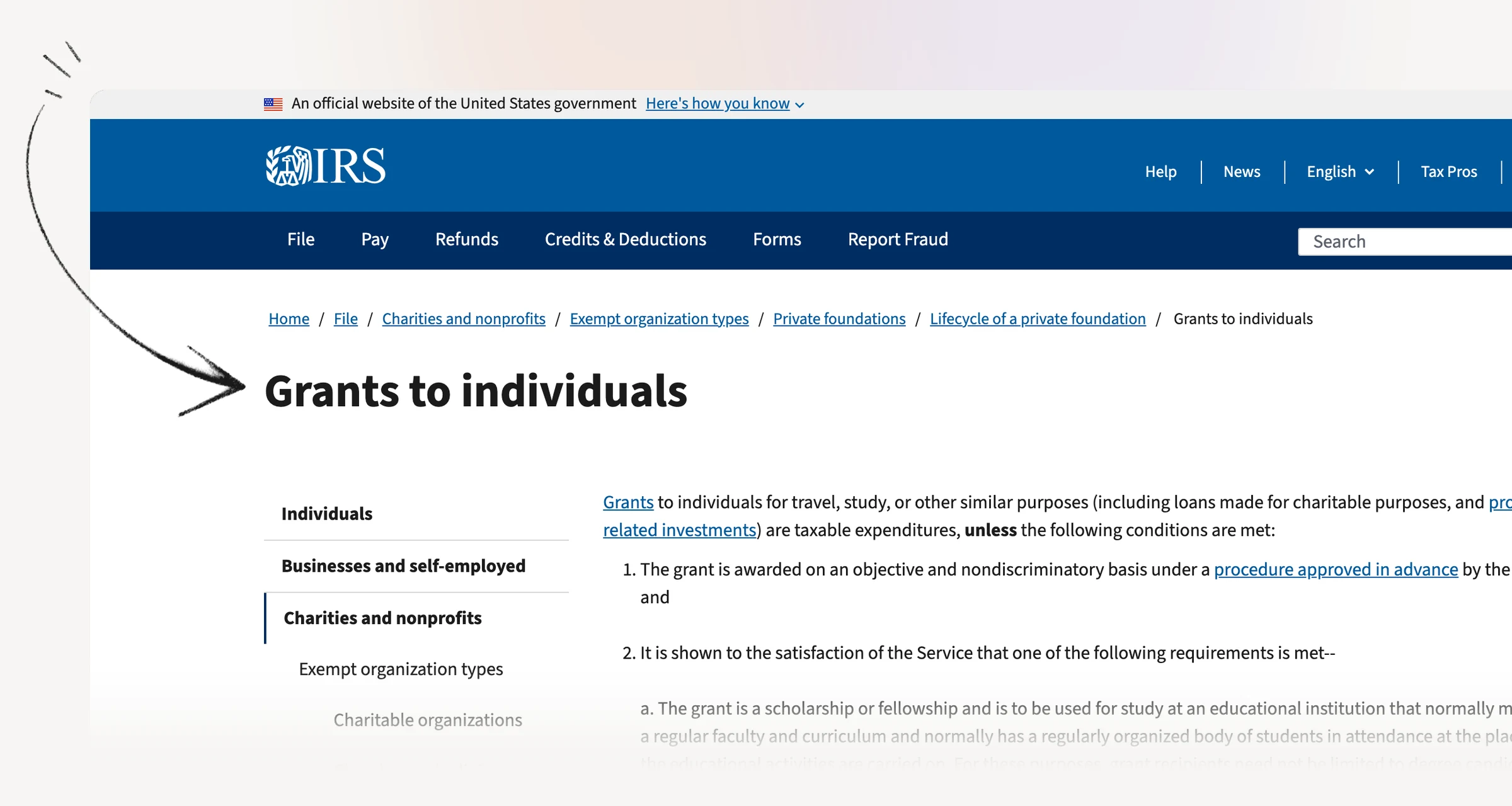This screenshot has height=806, width=1512.
Task: Open the Refunds menu
Action: pos(467,239)
